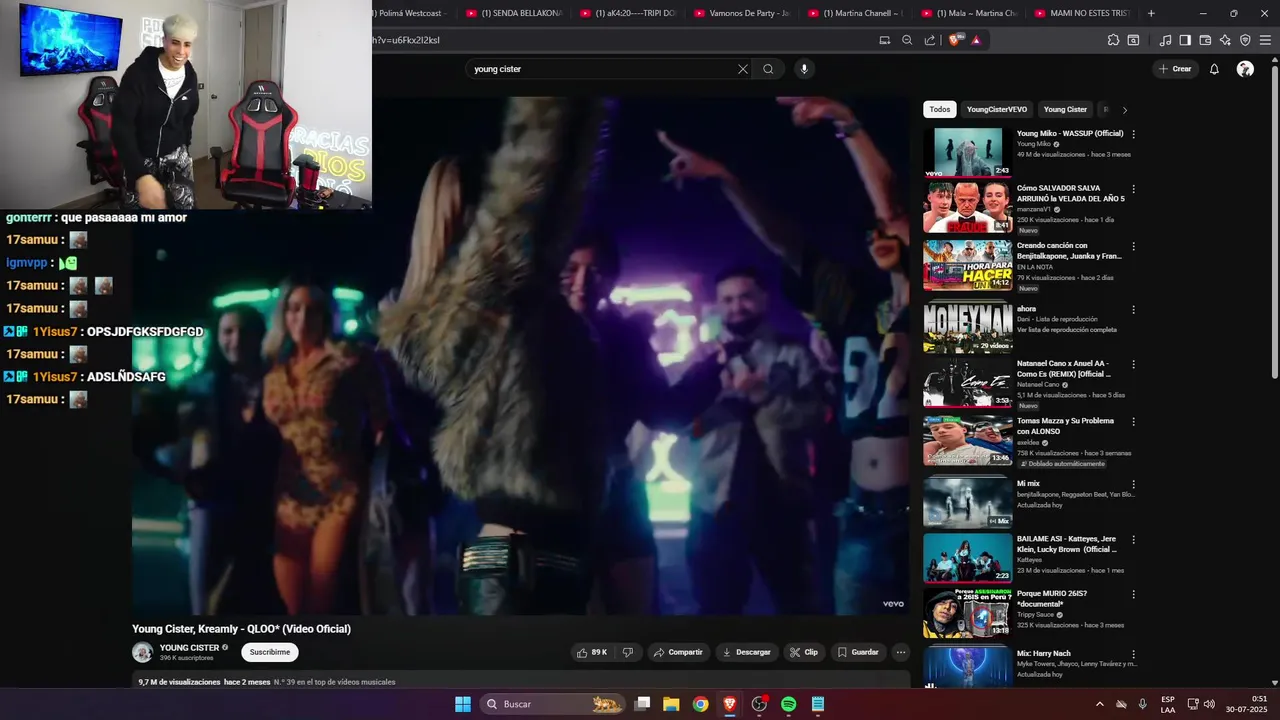The image size is (1280, 720).
Task: Open the Brave Wallet icon
Action: (x=1205, y=40)
